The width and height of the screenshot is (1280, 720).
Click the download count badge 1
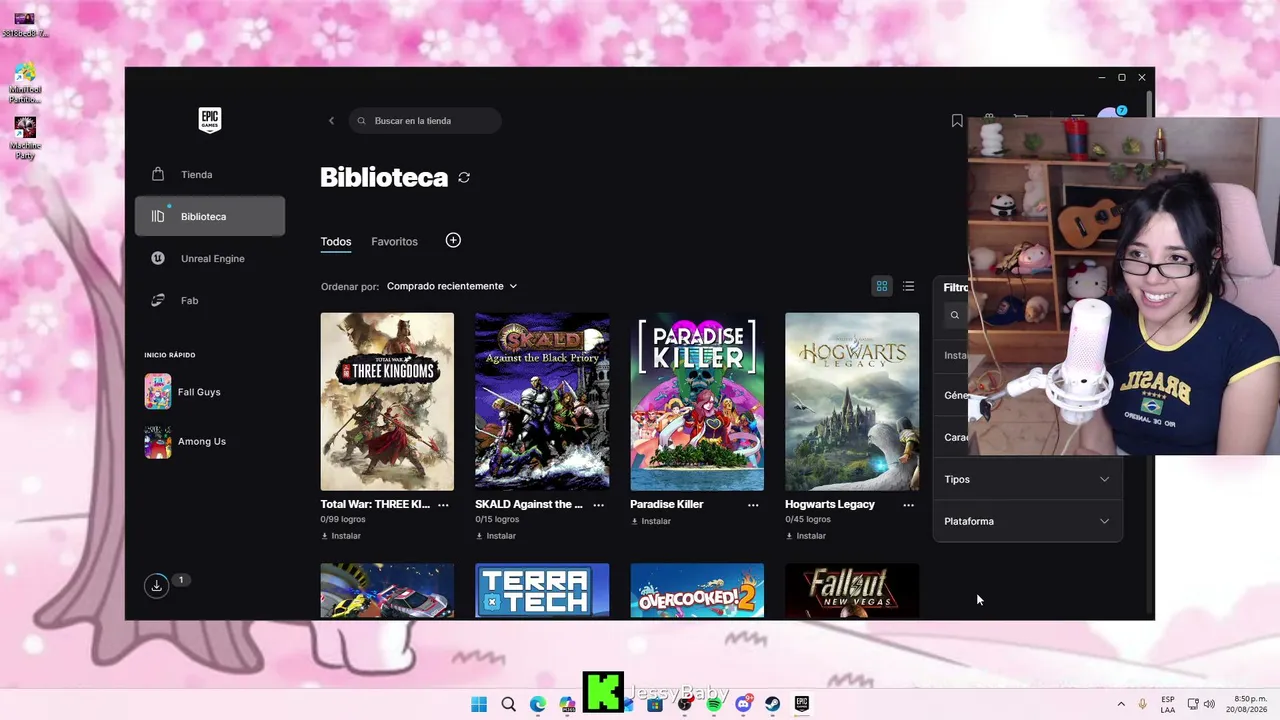tap(180, 580)
